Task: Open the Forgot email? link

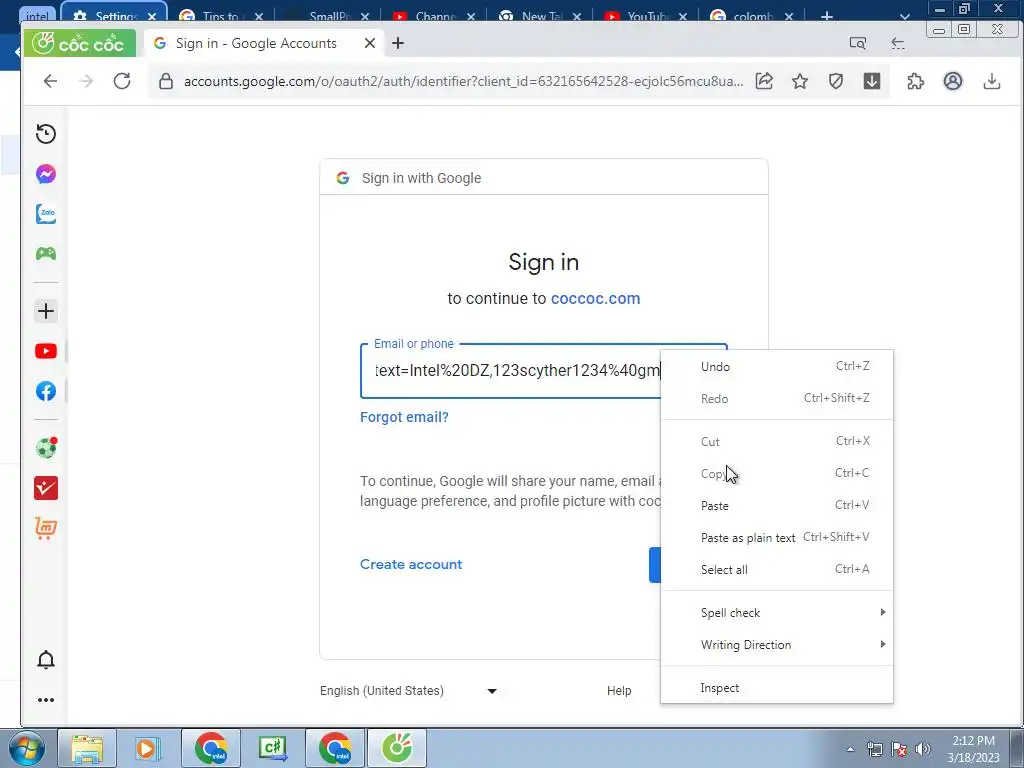Action: point(404,417)
